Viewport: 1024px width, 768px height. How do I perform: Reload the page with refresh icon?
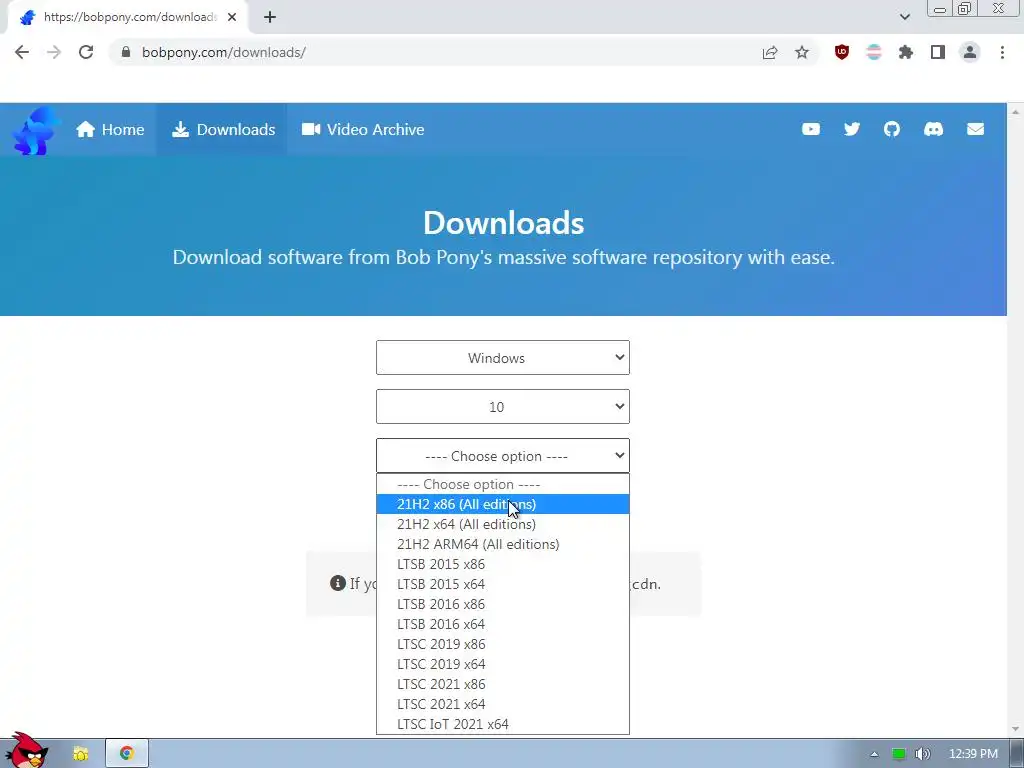click(86, 52)
